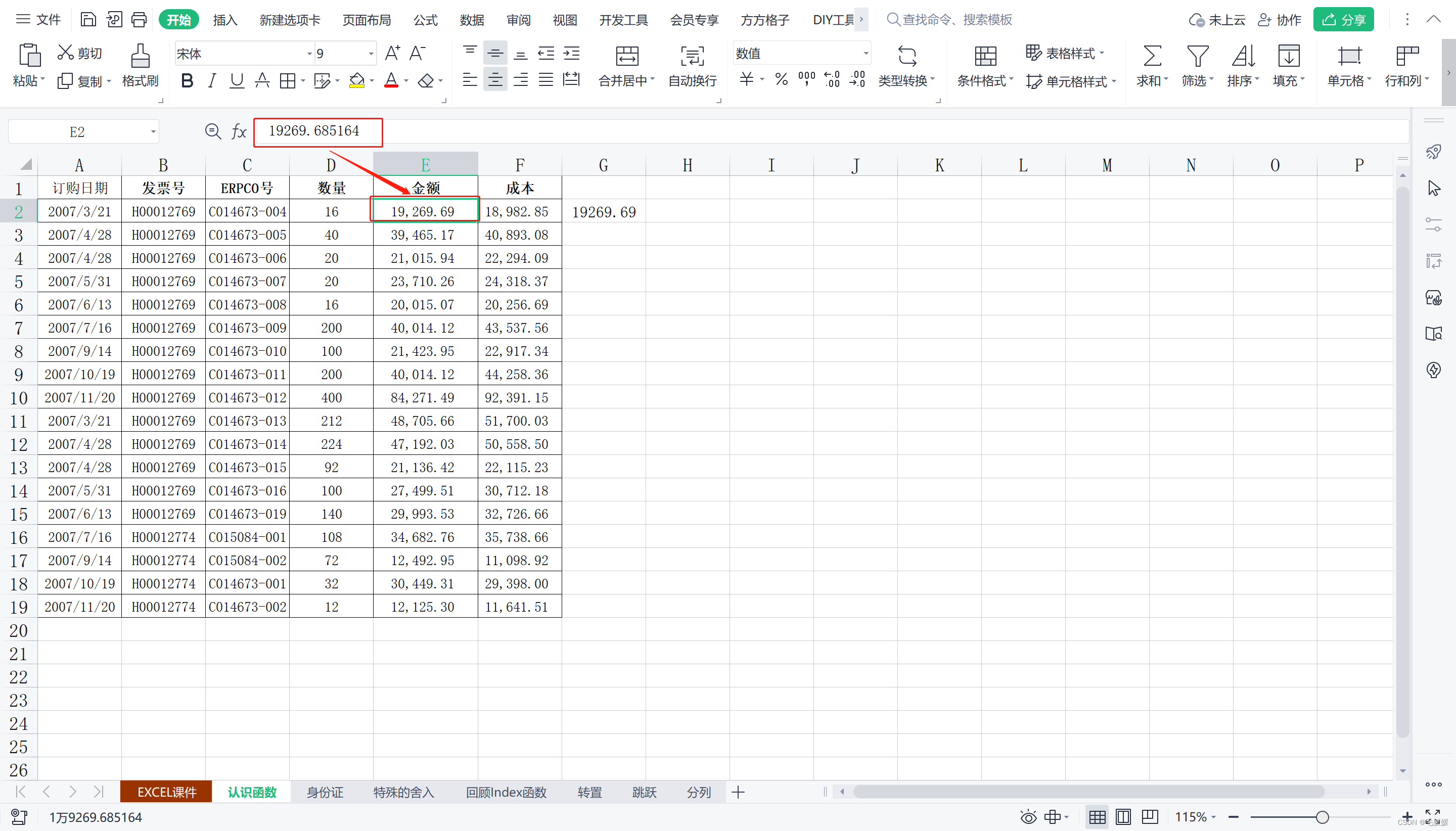Increase font size with A+ icon
1456x831 pixels.
click(392, 53)
